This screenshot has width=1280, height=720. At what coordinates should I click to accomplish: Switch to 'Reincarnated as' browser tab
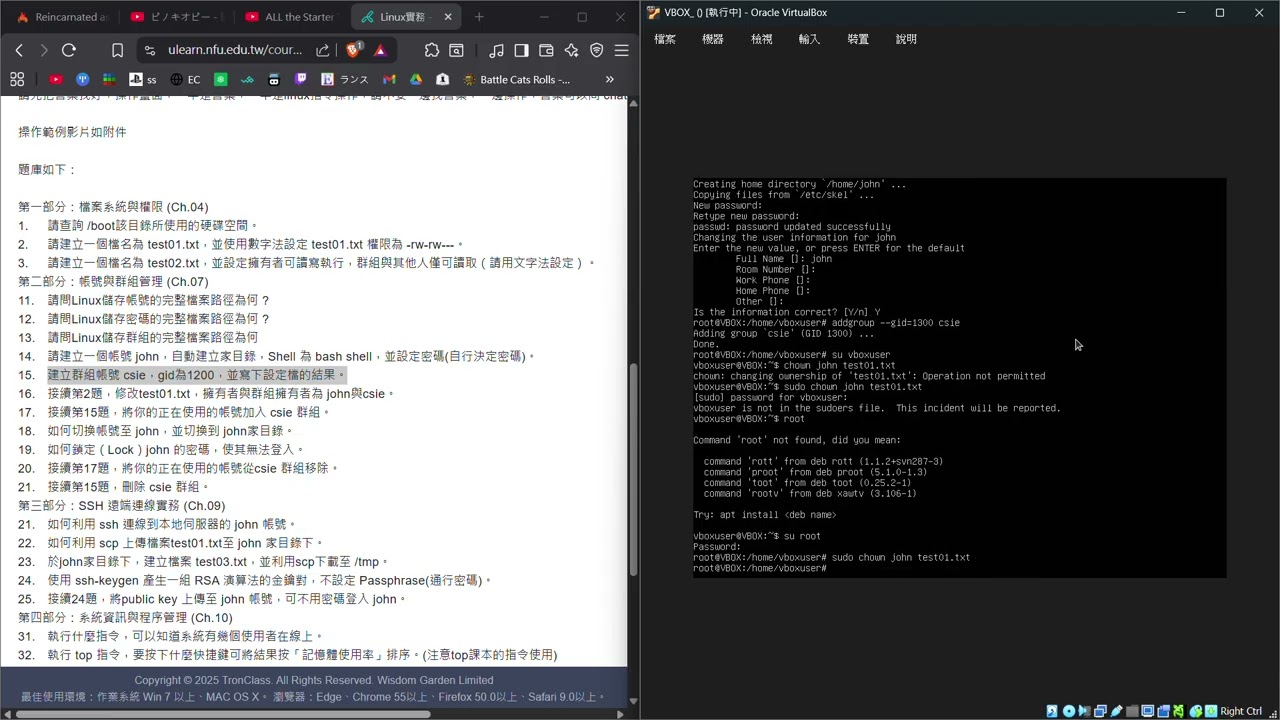[x=63, y=17]
